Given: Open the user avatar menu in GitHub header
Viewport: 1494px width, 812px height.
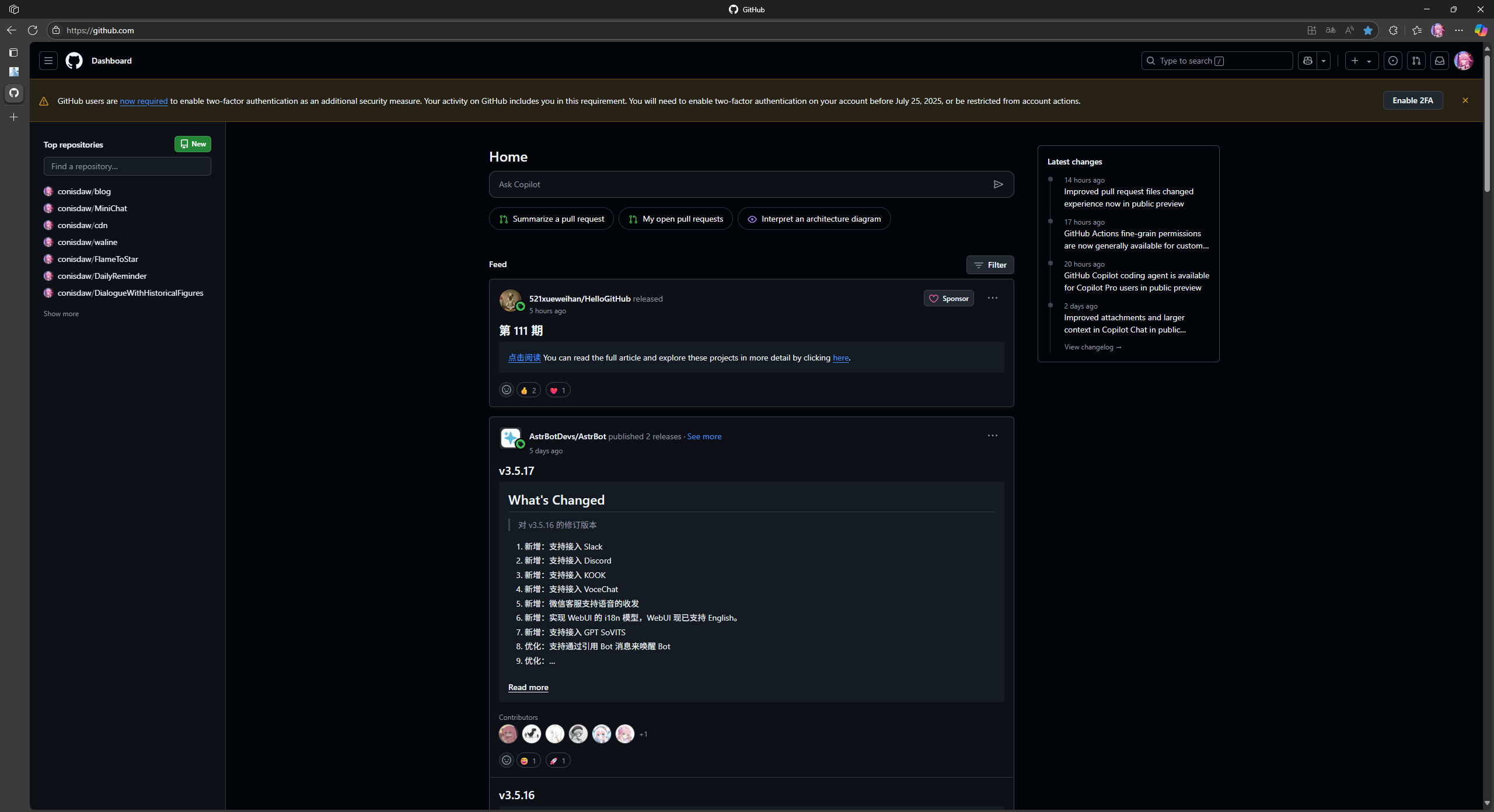Looking at the screenshot, I should [x=1464, y=61].
